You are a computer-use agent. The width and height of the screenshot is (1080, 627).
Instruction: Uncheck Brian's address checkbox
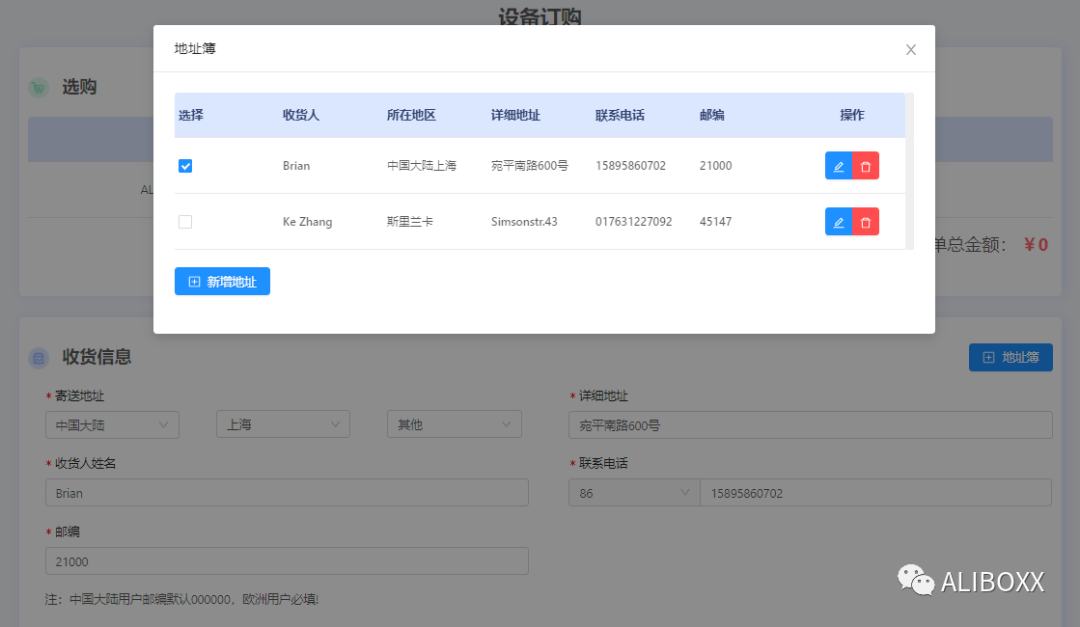tap(185, 166)
